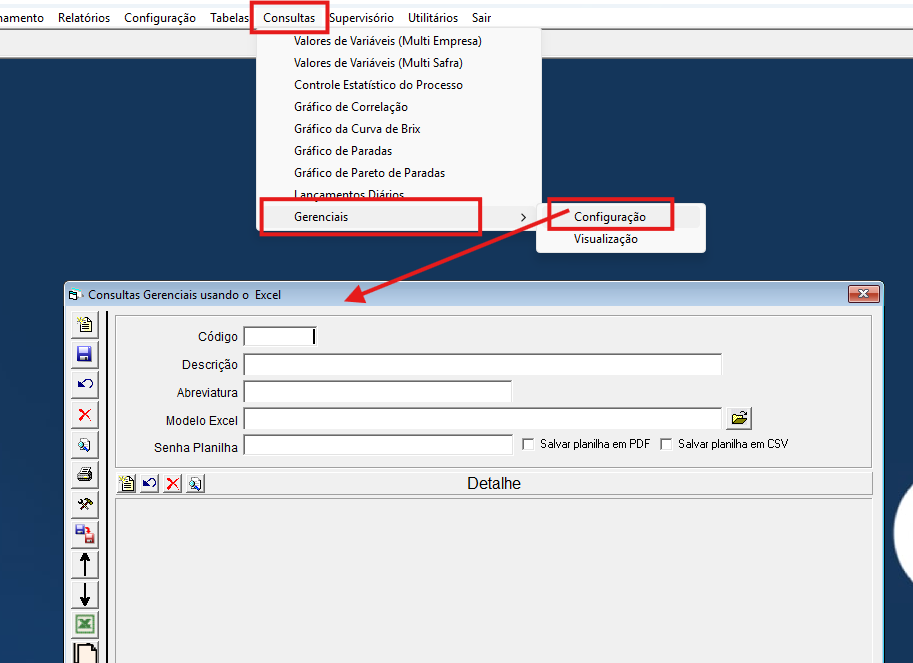913x663 pixels.
Task: Click the down arrow move icon
Action: pos(85,594)
